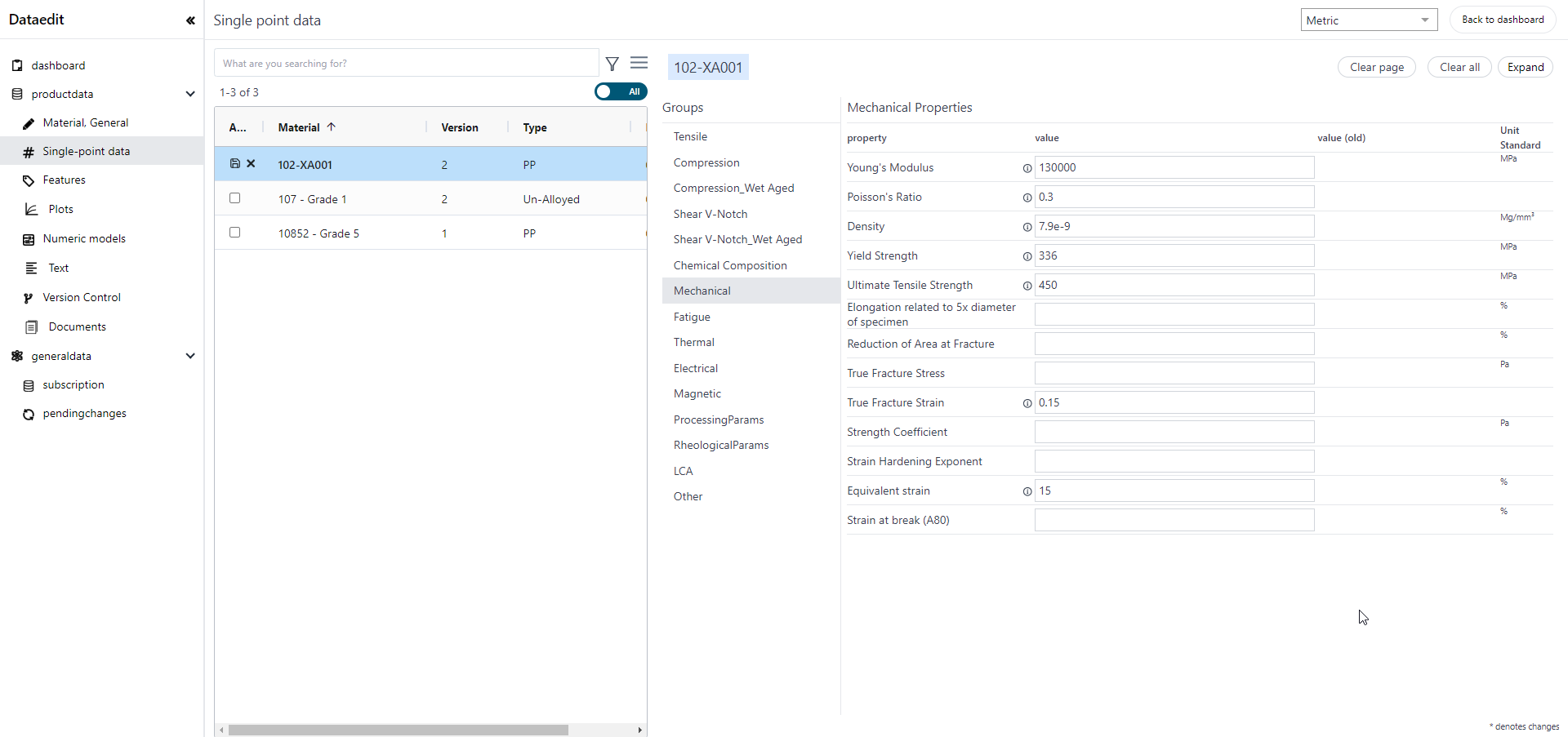Open Material, General in sidebar
1568x737 pixels.
coord(86,123)
